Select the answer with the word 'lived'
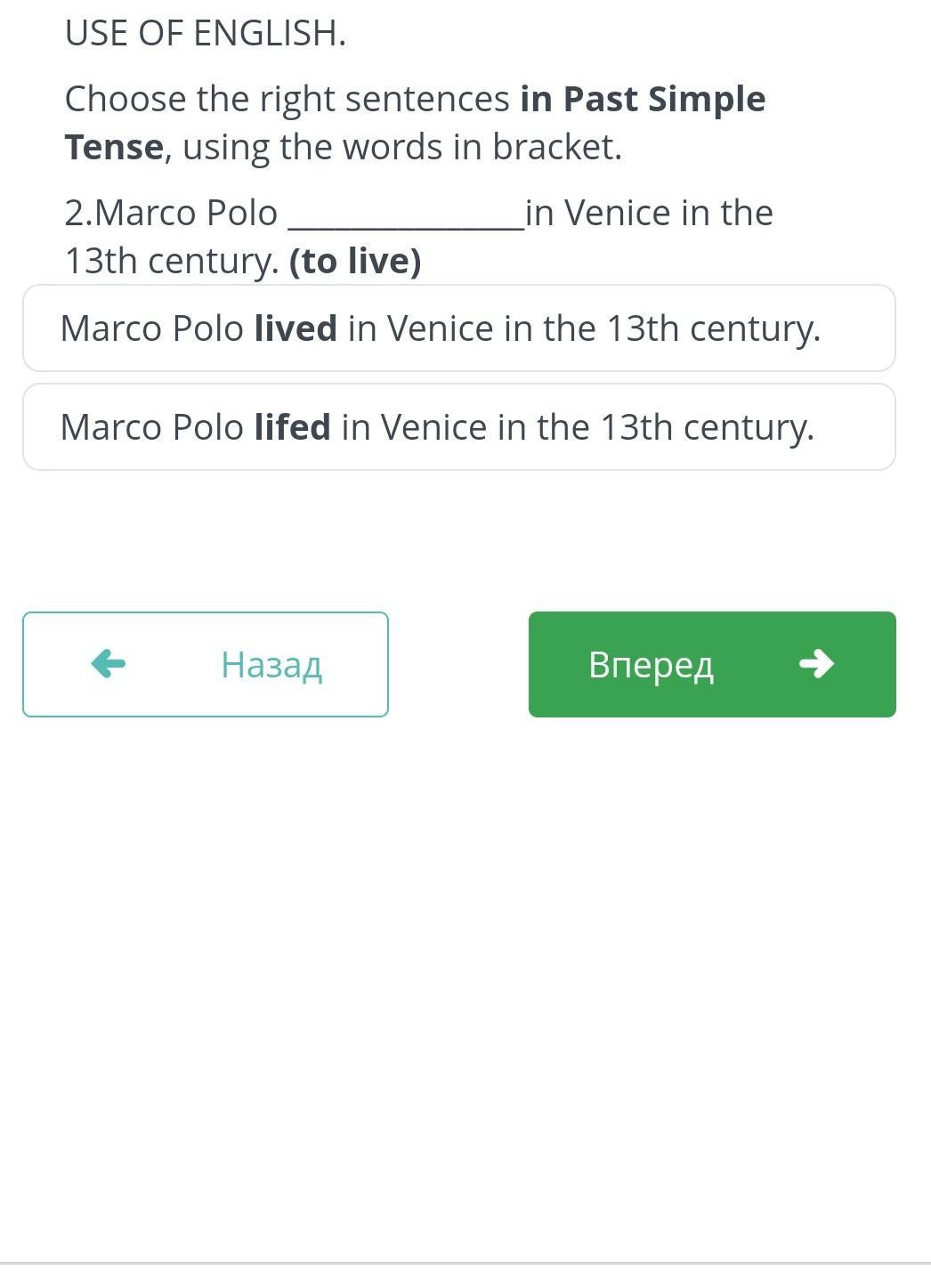The width and height of the screenshot is (931, 1288). point(458,328)
